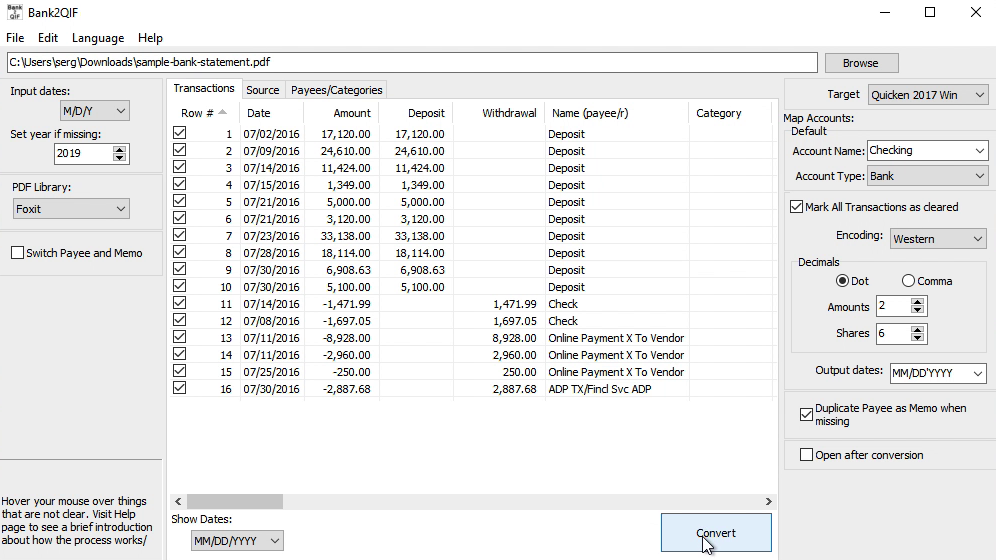Viewport: 996px width, 560px height.
Task: Click the Bank2QIF app icon in title bar
Action: (x=14, y=12)
